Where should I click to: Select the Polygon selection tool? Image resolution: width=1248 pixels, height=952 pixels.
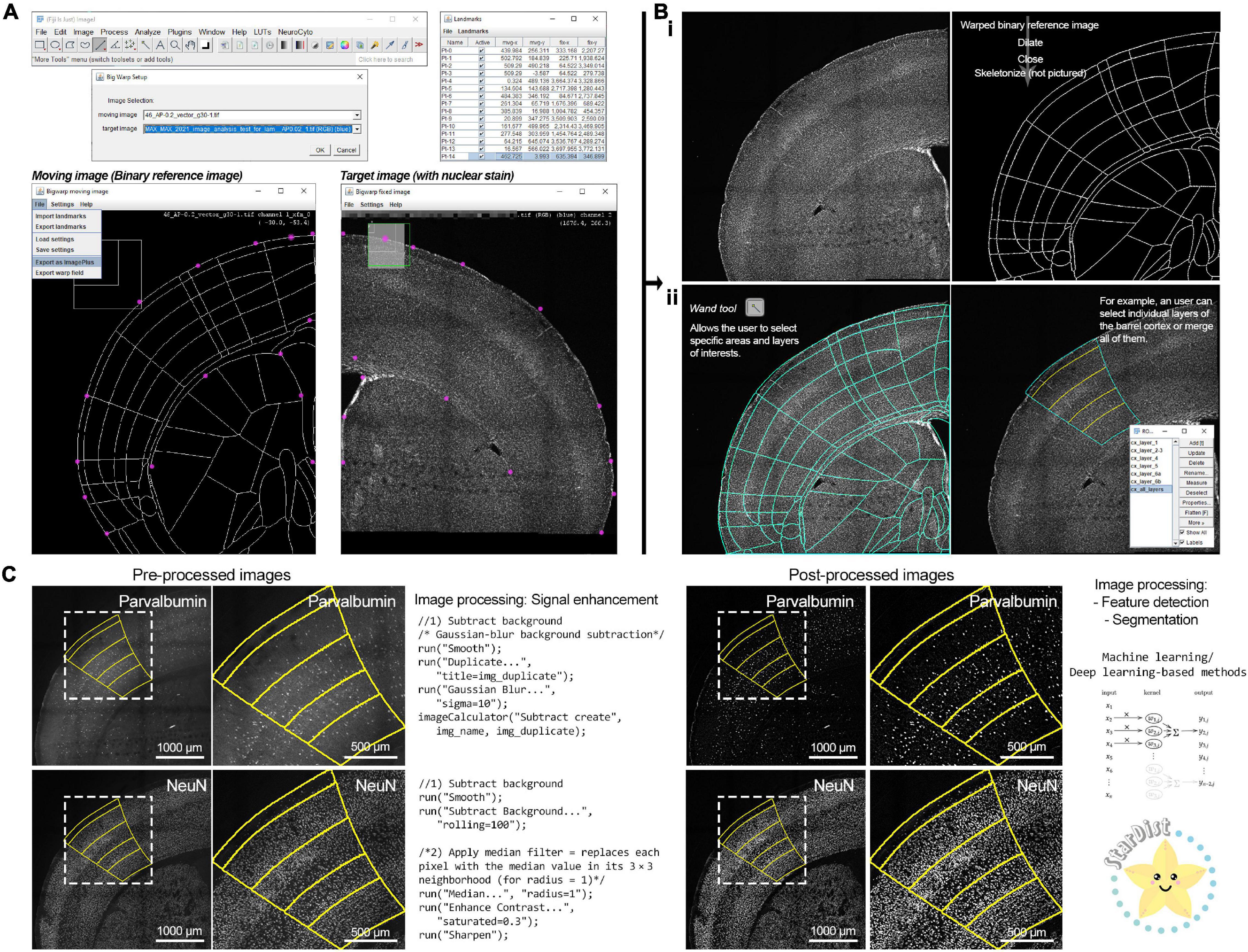coord(70,45)
